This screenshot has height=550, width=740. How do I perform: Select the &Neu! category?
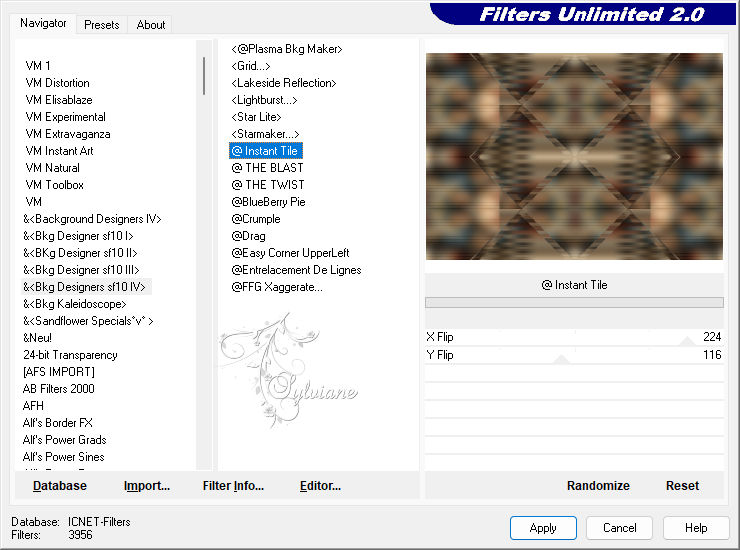pyautogui.click(x=37, y=338)
